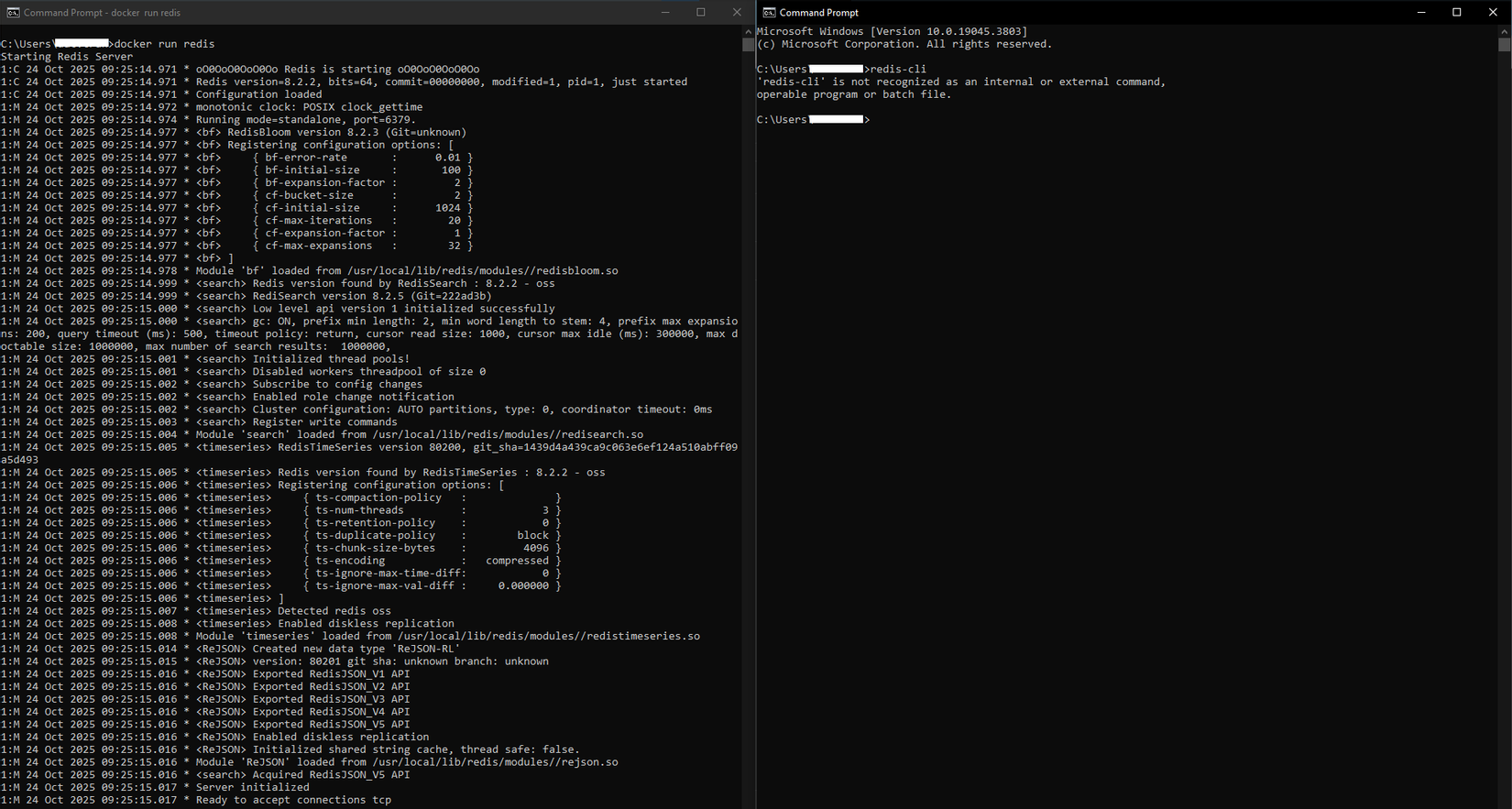Click the 'cf-expansion-factor' option row
The width and height of the screenshot is (1512, 809).
click(x=236, y=234)
